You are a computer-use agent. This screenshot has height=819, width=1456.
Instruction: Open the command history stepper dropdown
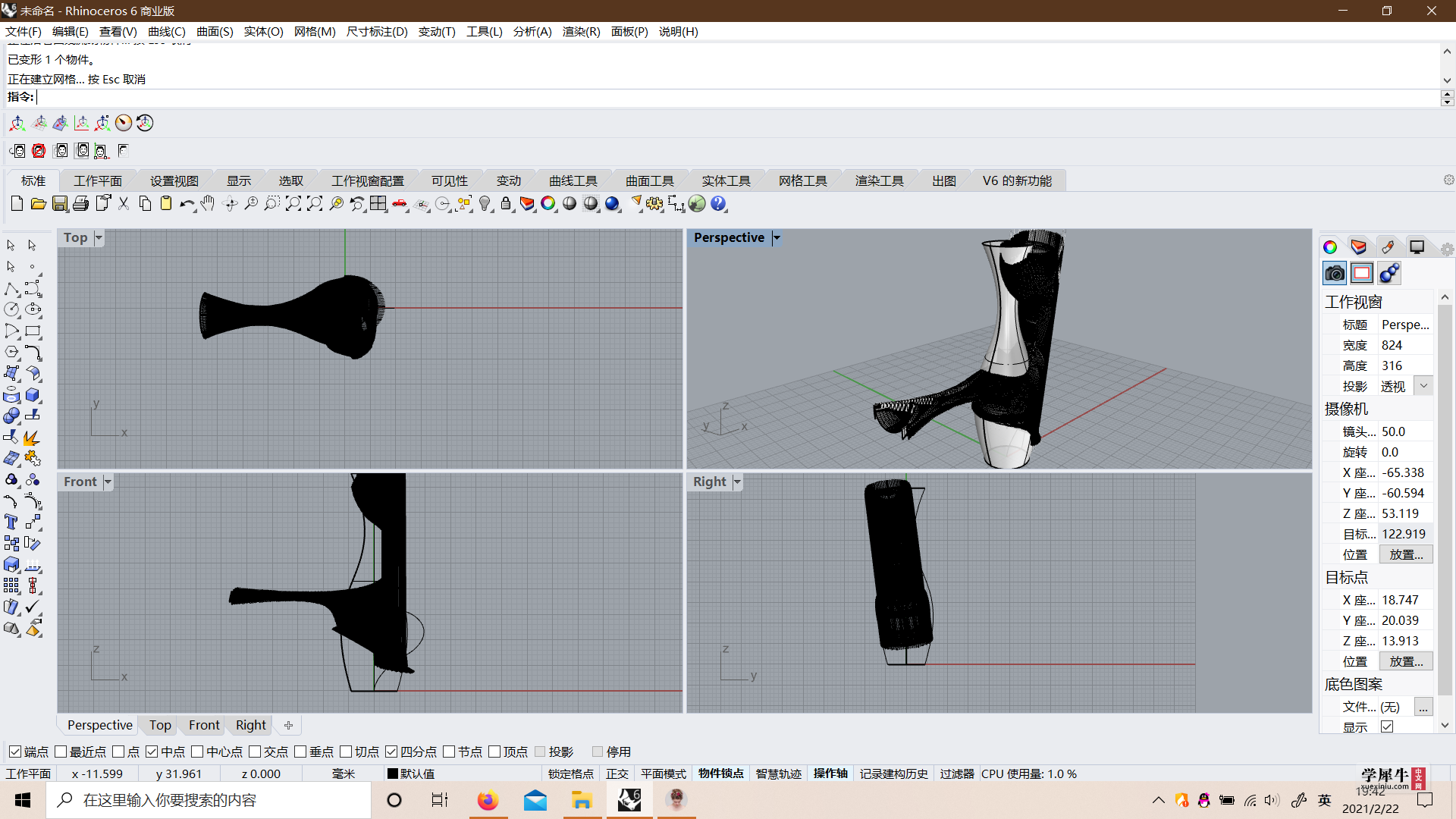(x=1447, y=97)
